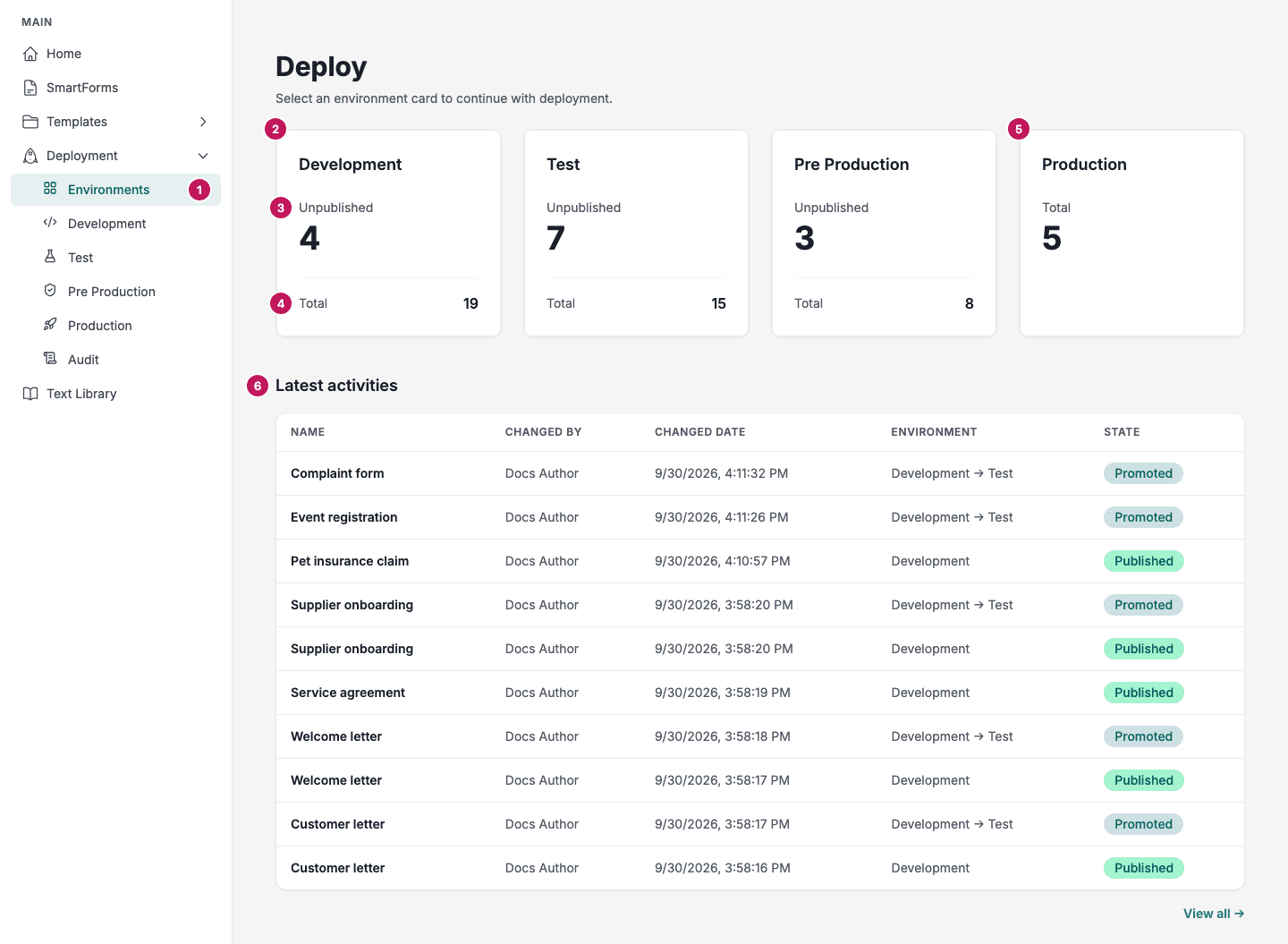Click Published badge in Service agreement row
This screenshot has height=944, width=1288.
1143,693
